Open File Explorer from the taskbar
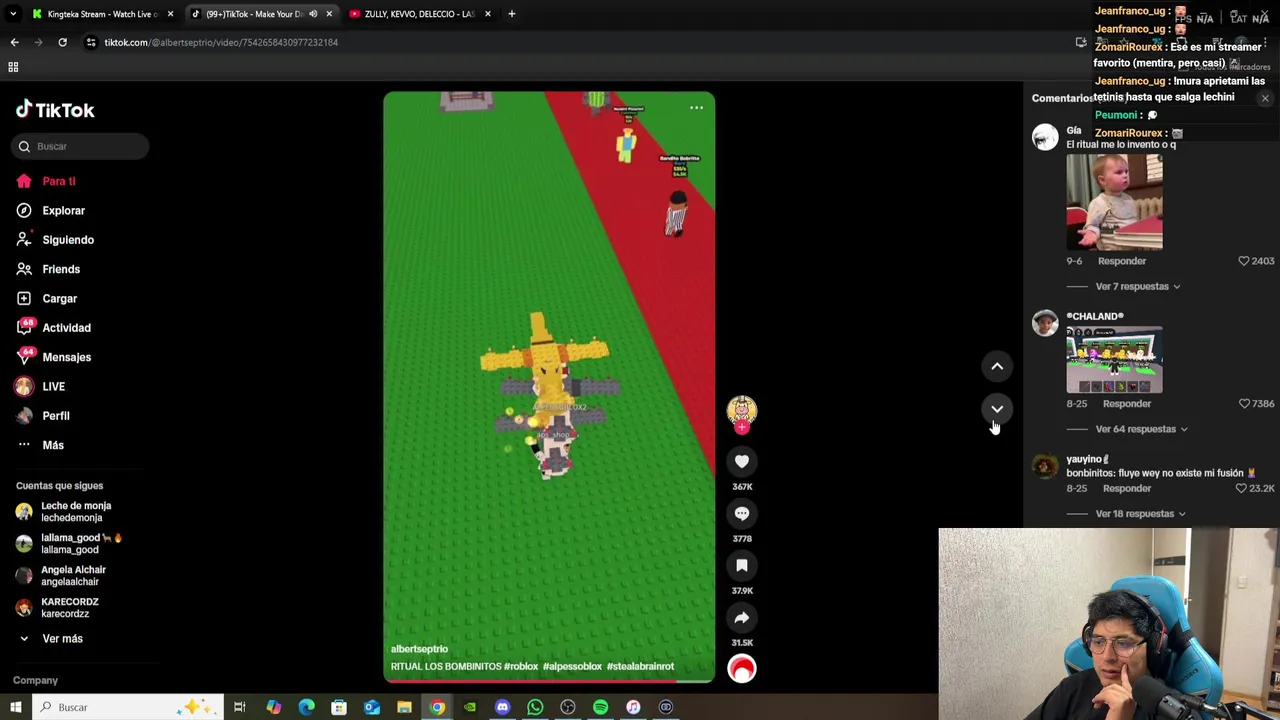 pyautogui.click(x=404, y=707)
